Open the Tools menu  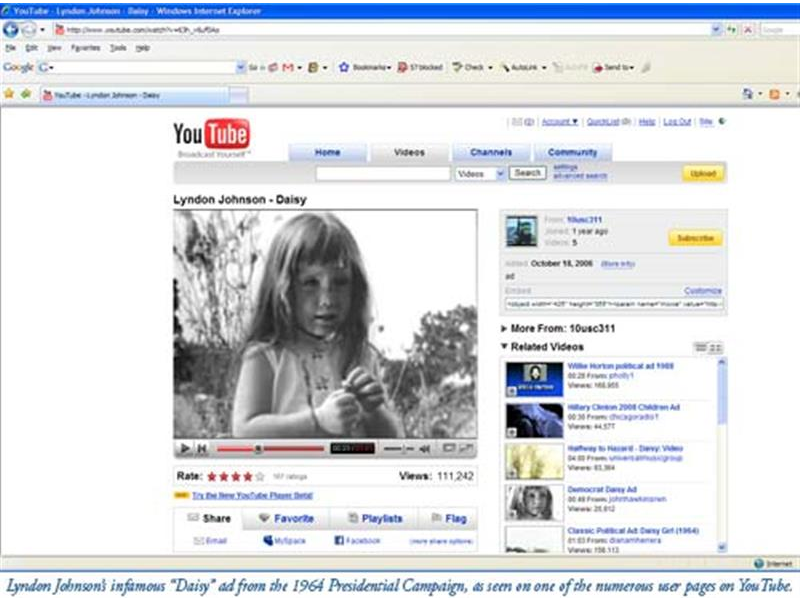[x=118, y=48]
